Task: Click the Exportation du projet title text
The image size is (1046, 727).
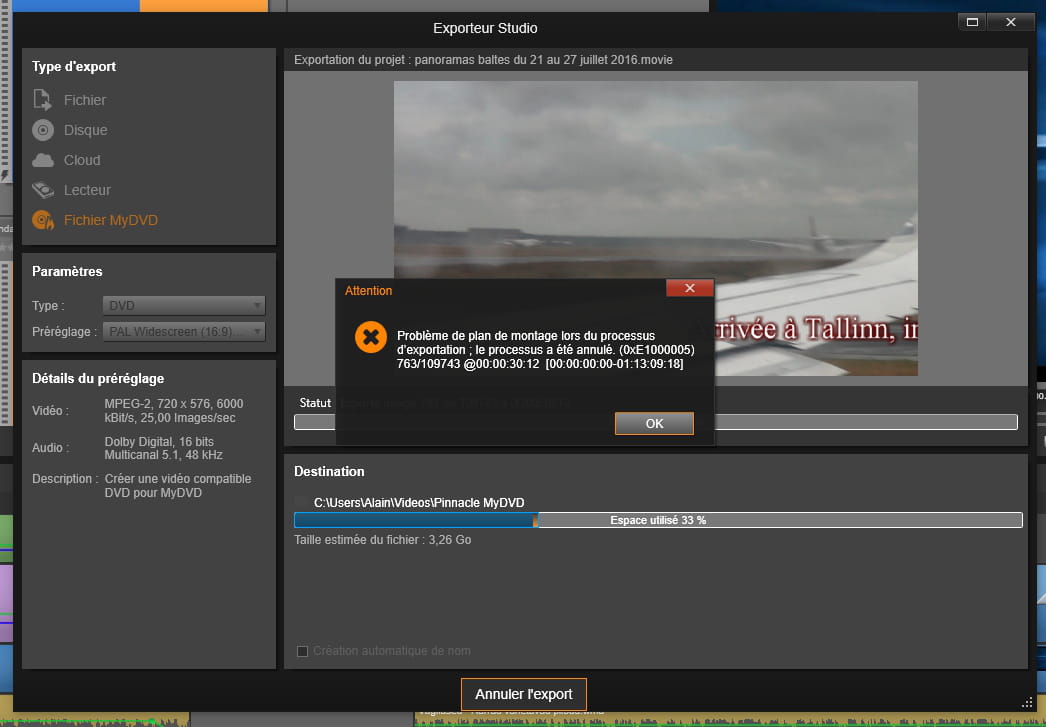Action: [x=483, y=60]
